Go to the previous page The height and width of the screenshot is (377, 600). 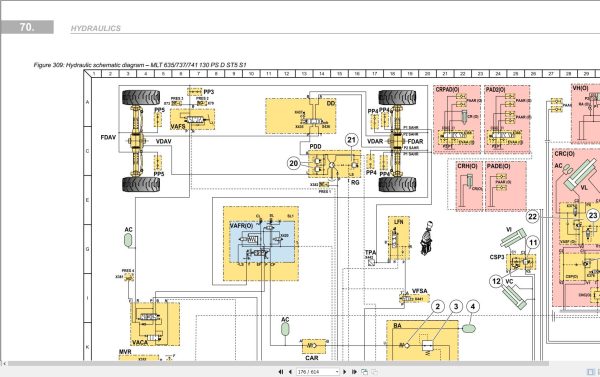[290, 372]
